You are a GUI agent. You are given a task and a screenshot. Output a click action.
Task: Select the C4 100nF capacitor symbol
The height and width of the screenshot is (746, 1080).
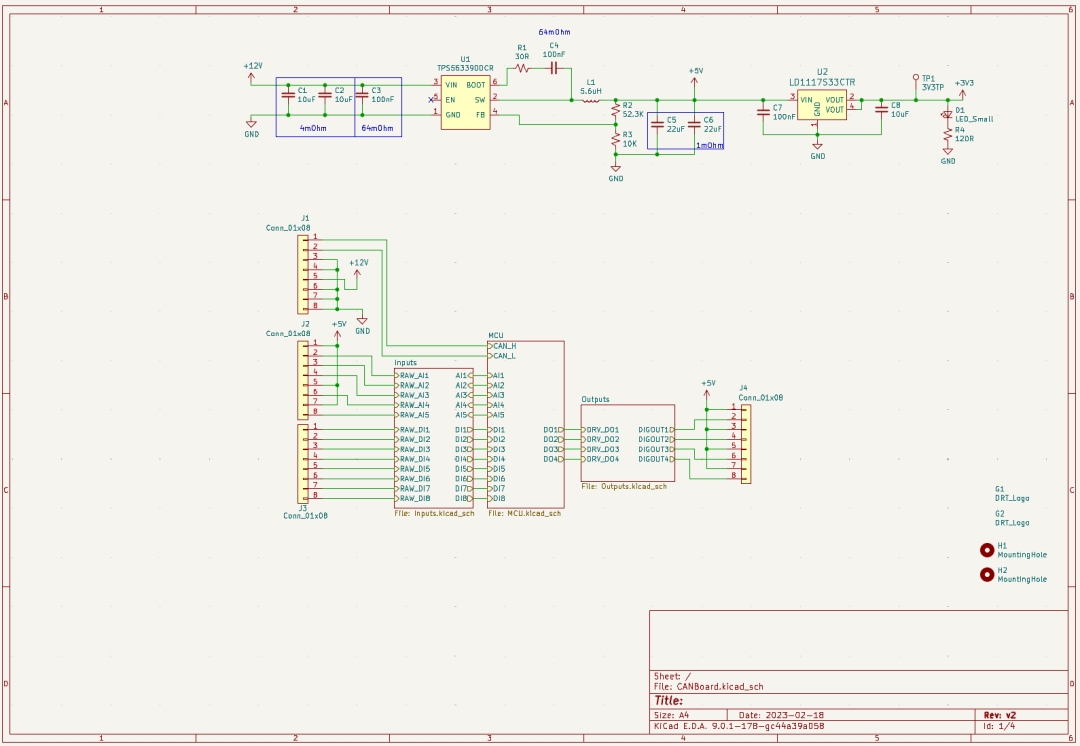pos(553,68)
